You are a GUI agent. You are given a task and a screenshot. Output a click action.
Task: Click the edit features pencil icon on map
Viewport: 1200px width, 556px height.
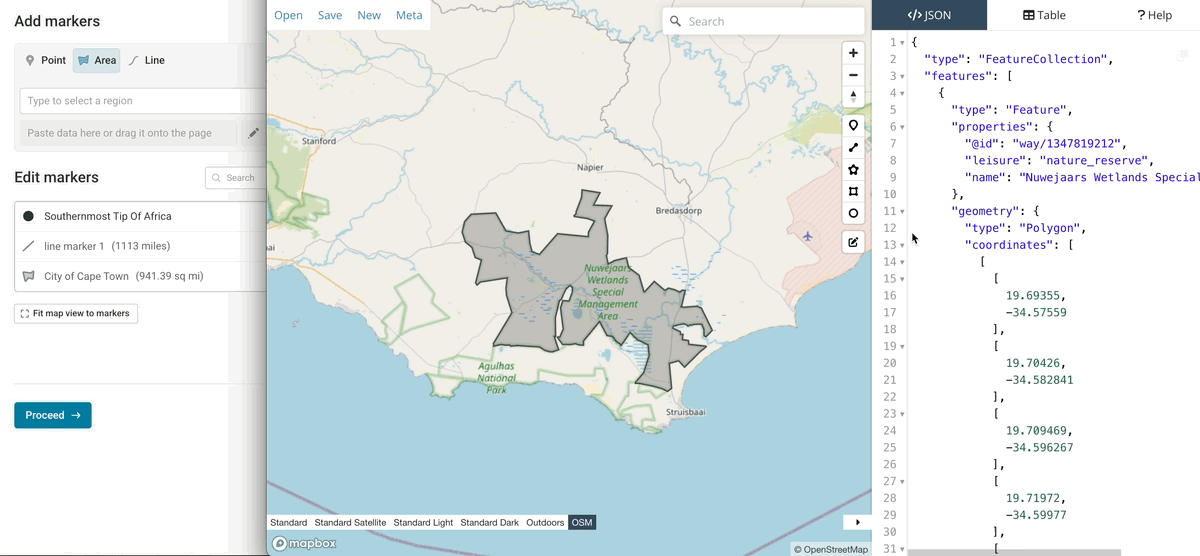(x=853, y=242)
